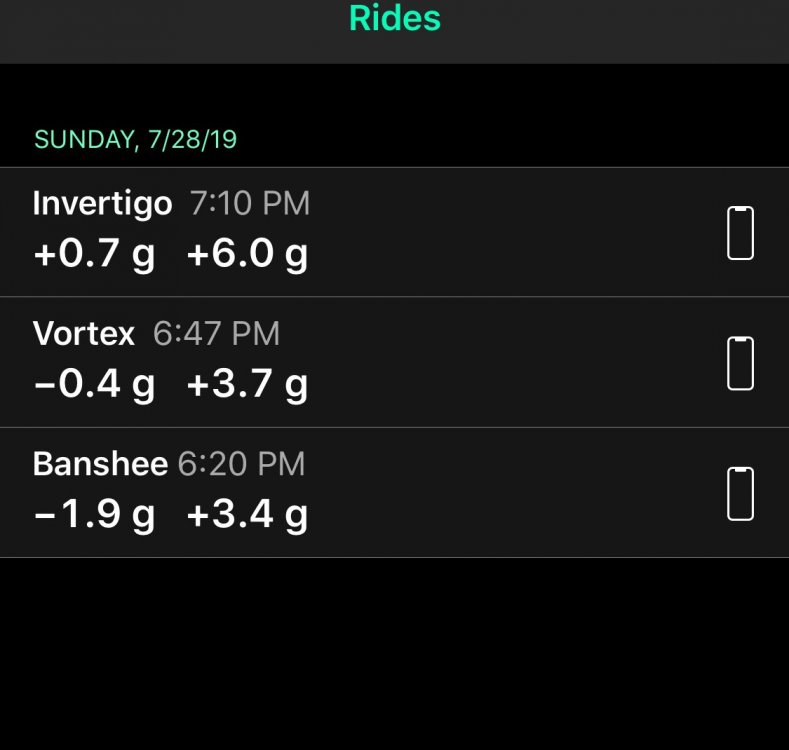Tap the phone icon on the Banshee row
789x750 pixels.
pyautogui.click(x=740, y=493)
